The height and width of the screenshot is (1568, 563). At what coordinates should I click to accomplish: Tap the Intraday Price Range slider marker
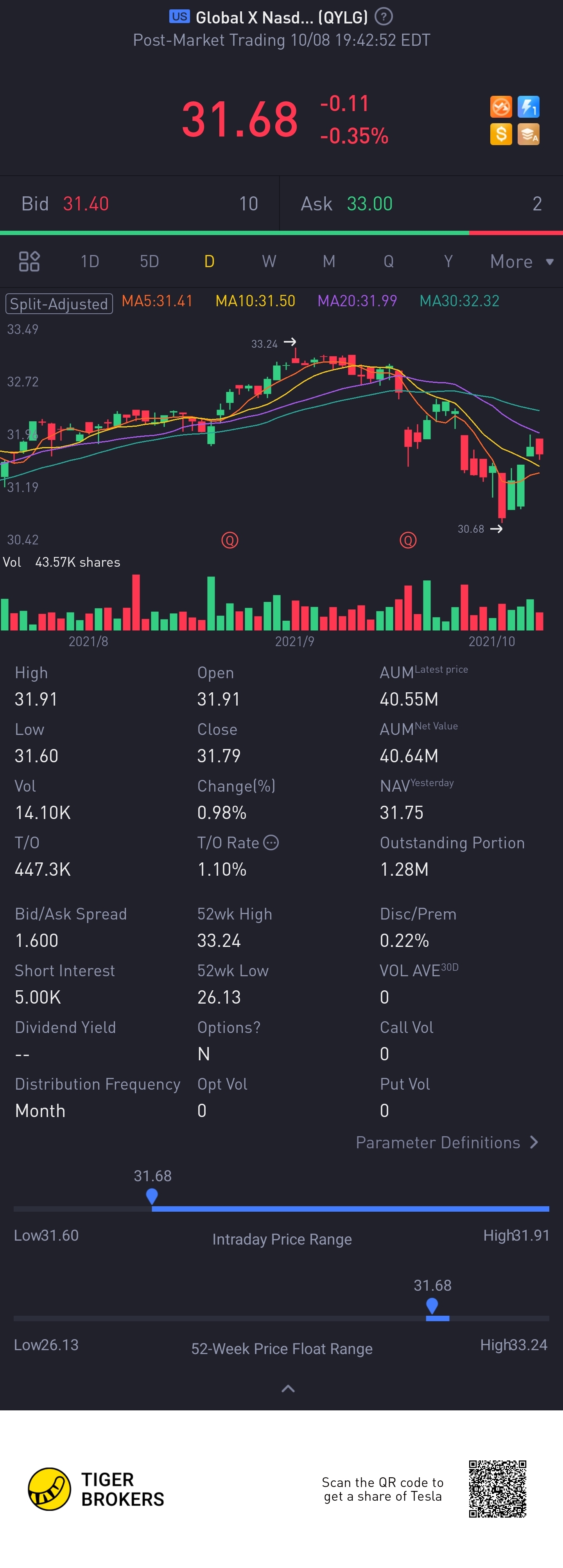tap(152, 1197)
